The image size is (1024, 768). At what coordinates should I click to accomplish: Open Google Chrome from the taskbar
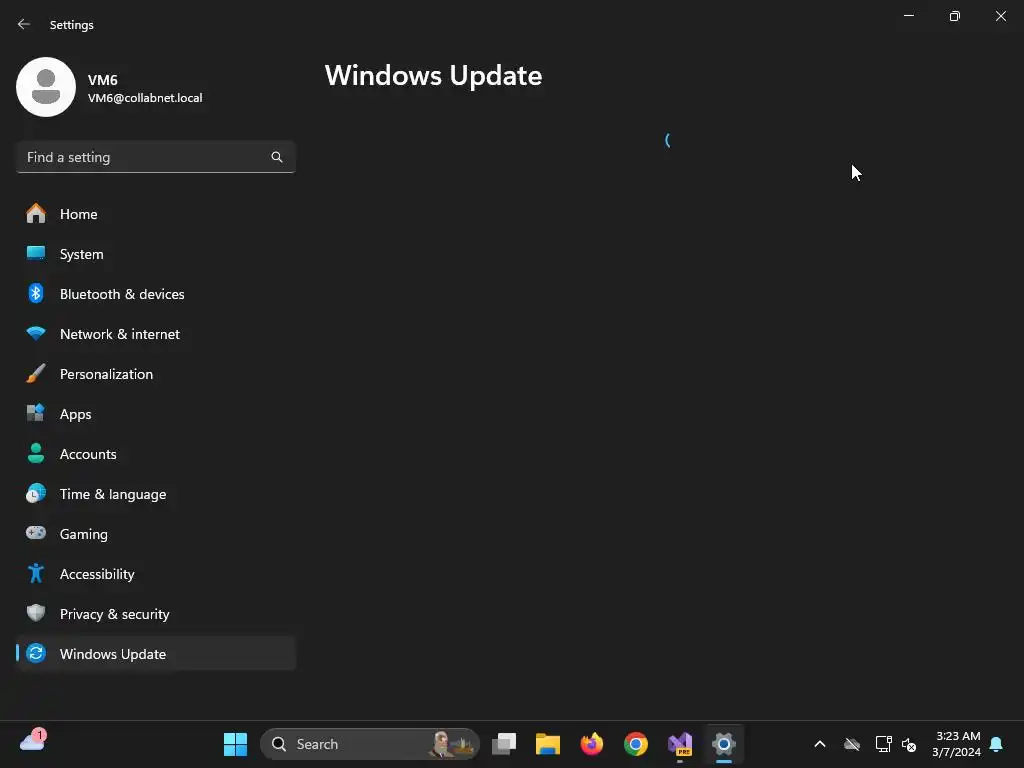point(635,744)
